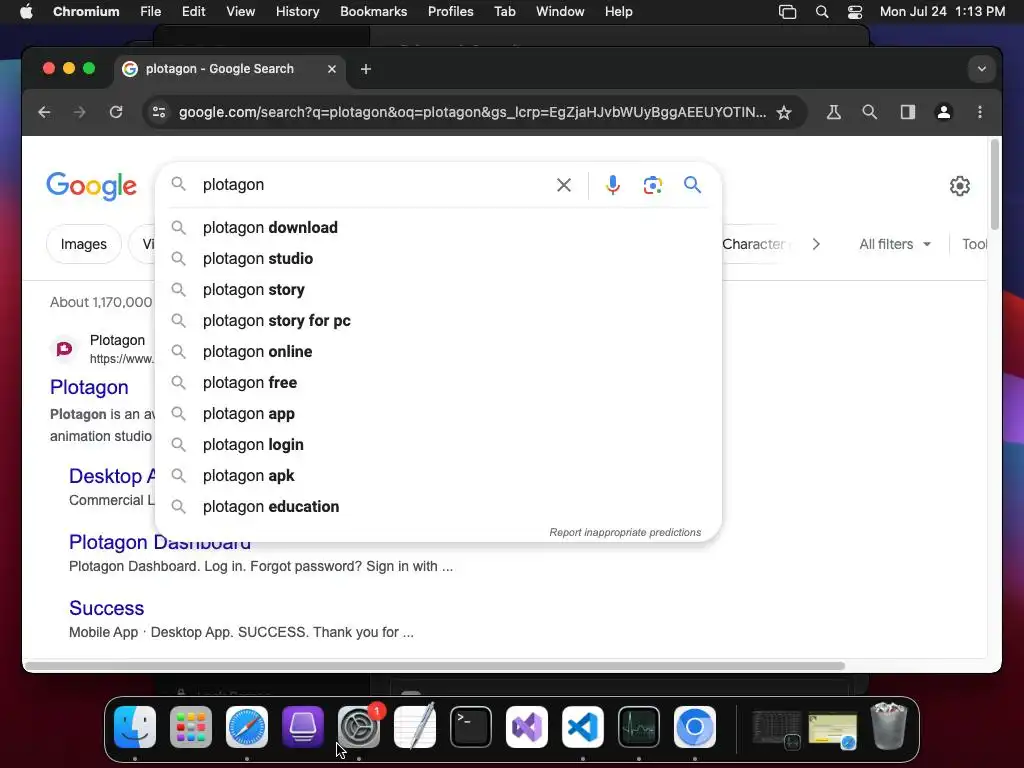Open TextEdit from the dock
1024x768 pixels.
point(415,726)
